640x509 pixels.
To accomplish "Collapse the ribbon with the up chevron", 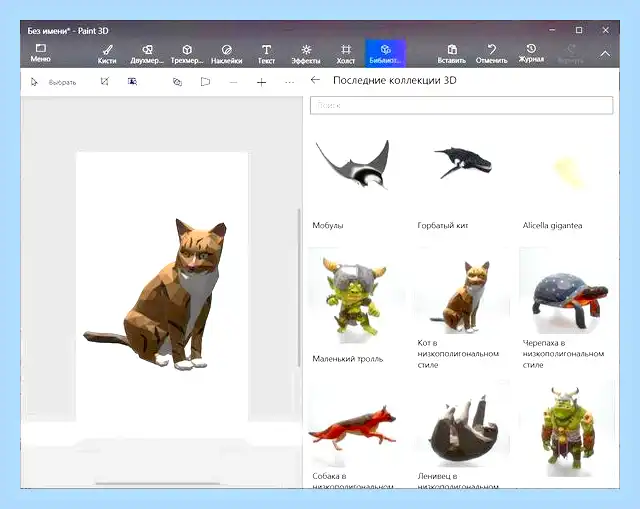I will (605, 54).
